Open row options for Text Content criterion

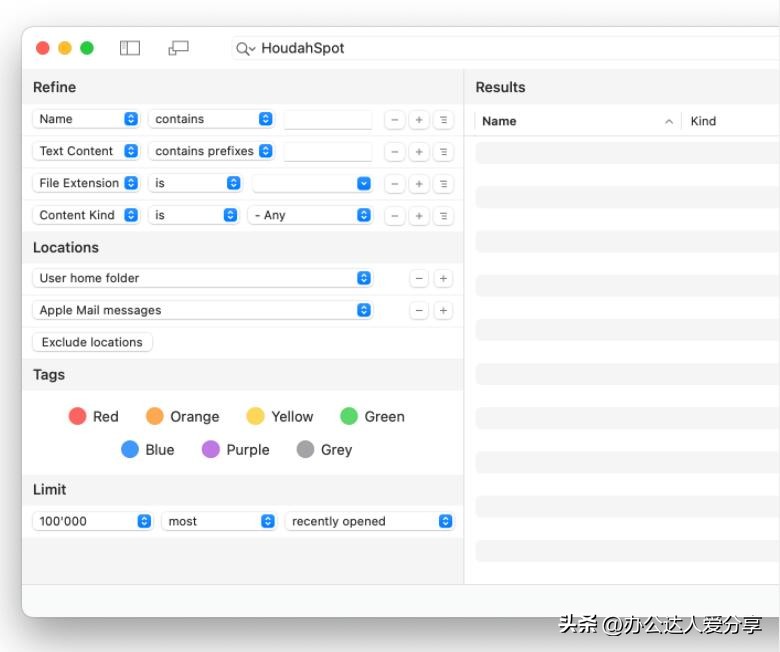443,152
